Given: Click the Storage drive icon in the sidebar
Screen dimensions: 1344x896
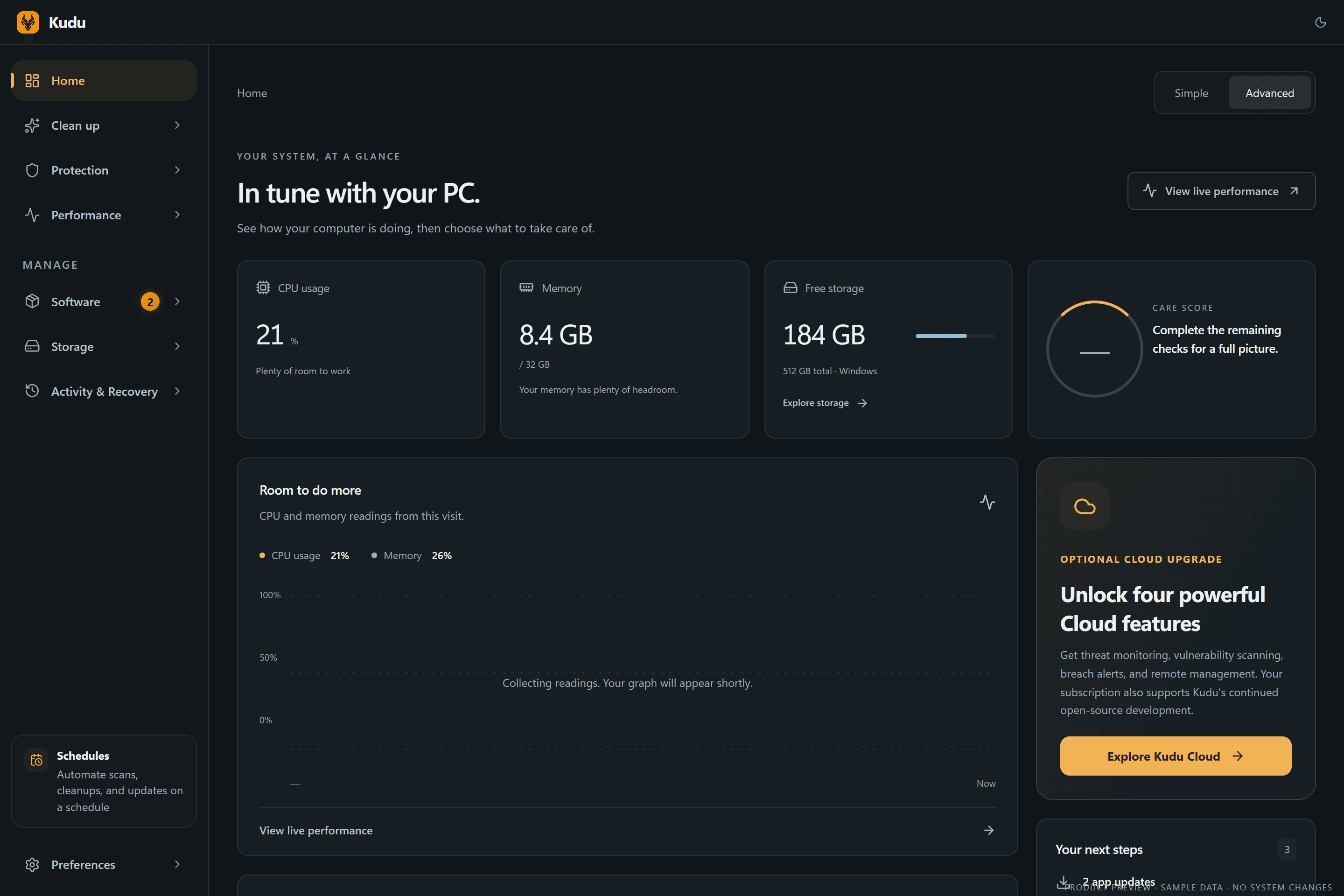Looking at the screenshot, I should (x=32, y=346).
